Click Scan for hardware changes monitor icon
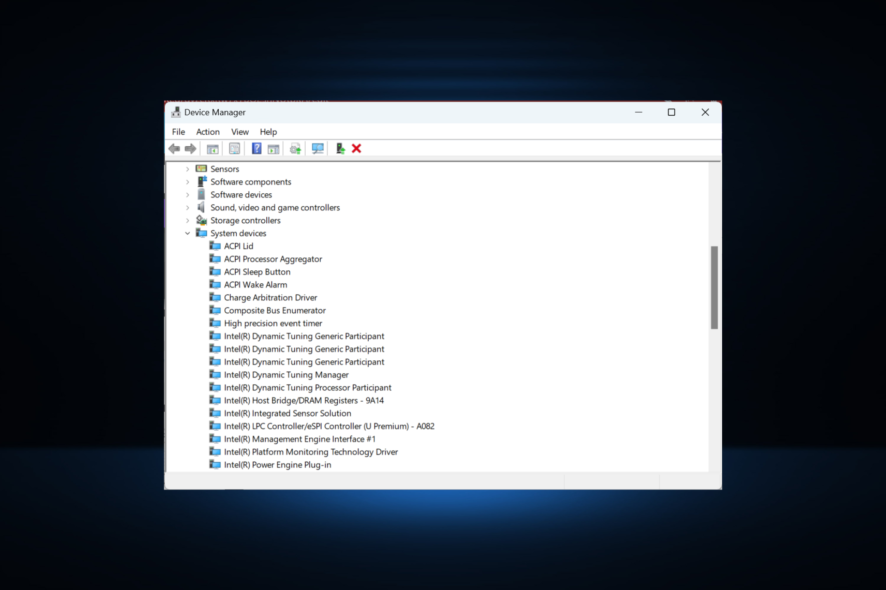This screenshot has height=590, width=886. (318, 149)
